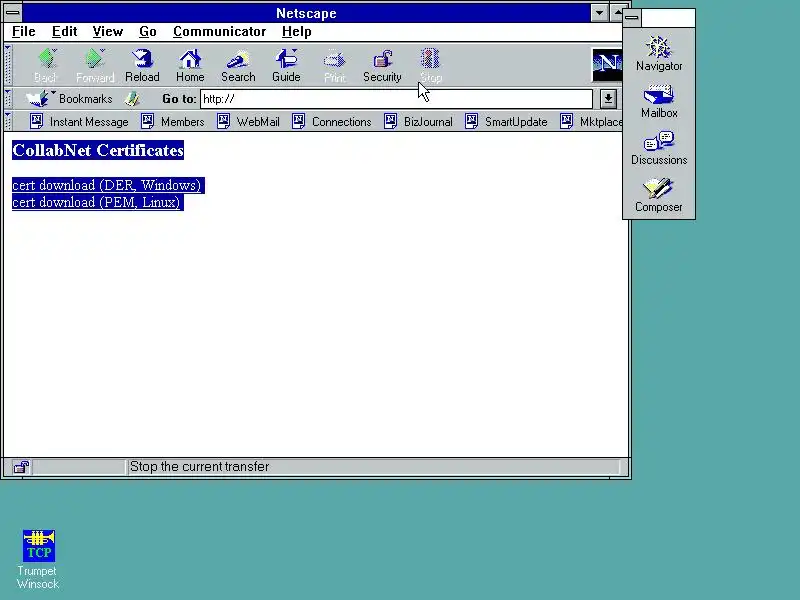Open the SmartUpdate personal toolbar link
Image resolution: width=800 pixels, height=600 pixels.
point(506,122)
